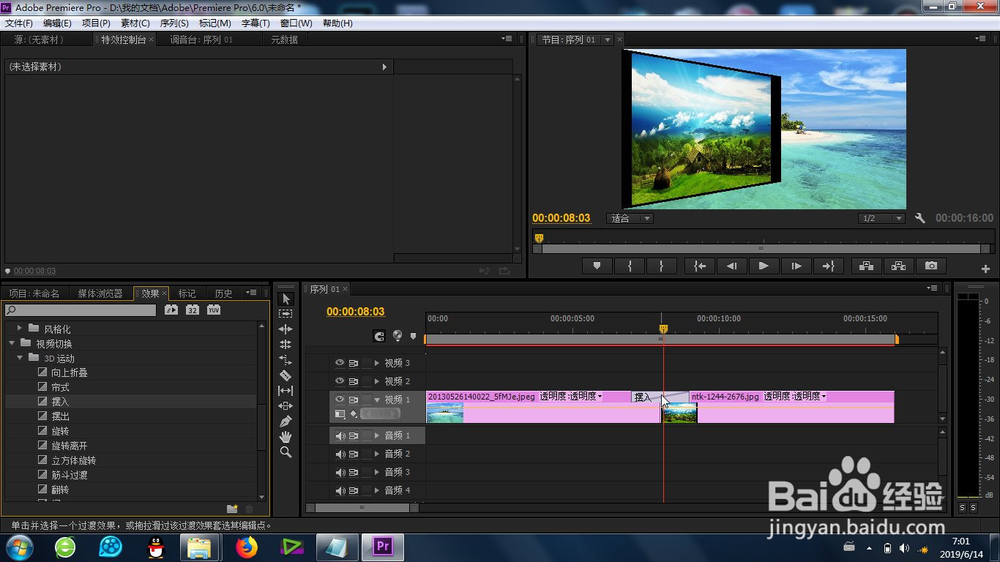Image resolution: width=1000 pixels, height=562 pixels.
Task: Select the 摆出 transition effect
Action: tap(60, 416)
